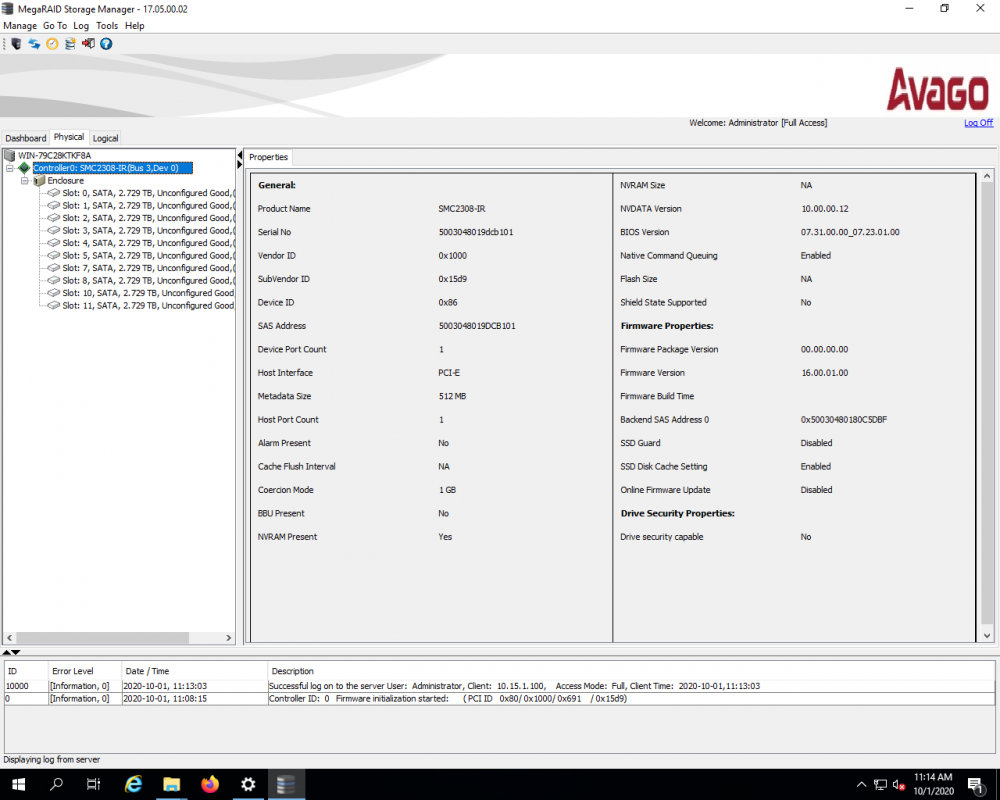Click the drive icon for Slot: 1
1000x800 pixels.
(54, 205)
